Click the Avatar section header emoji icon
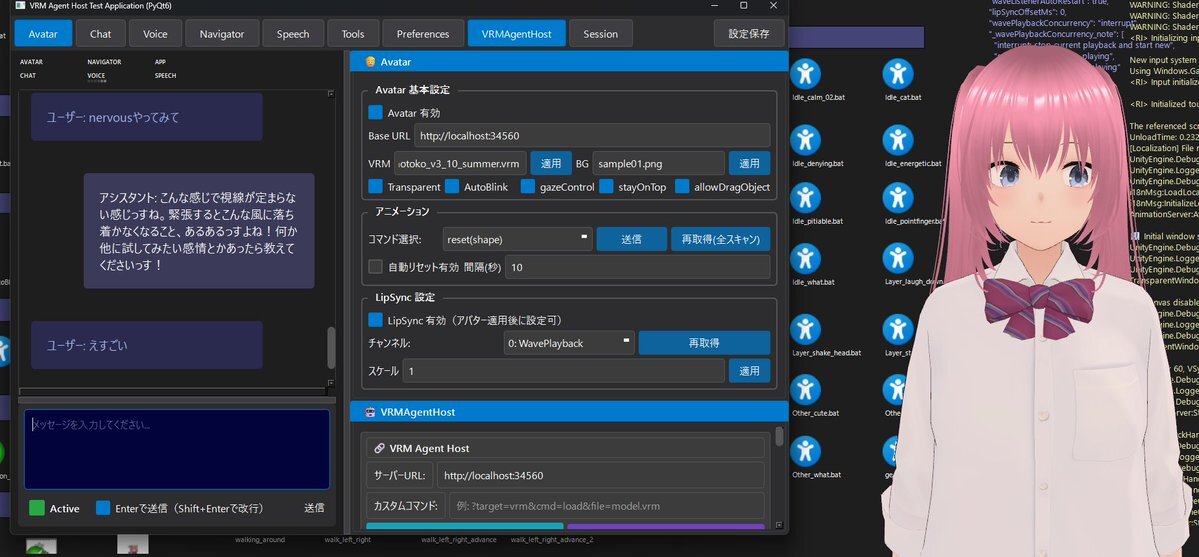Screen dimensions: 1199x557 pos(370,61)
